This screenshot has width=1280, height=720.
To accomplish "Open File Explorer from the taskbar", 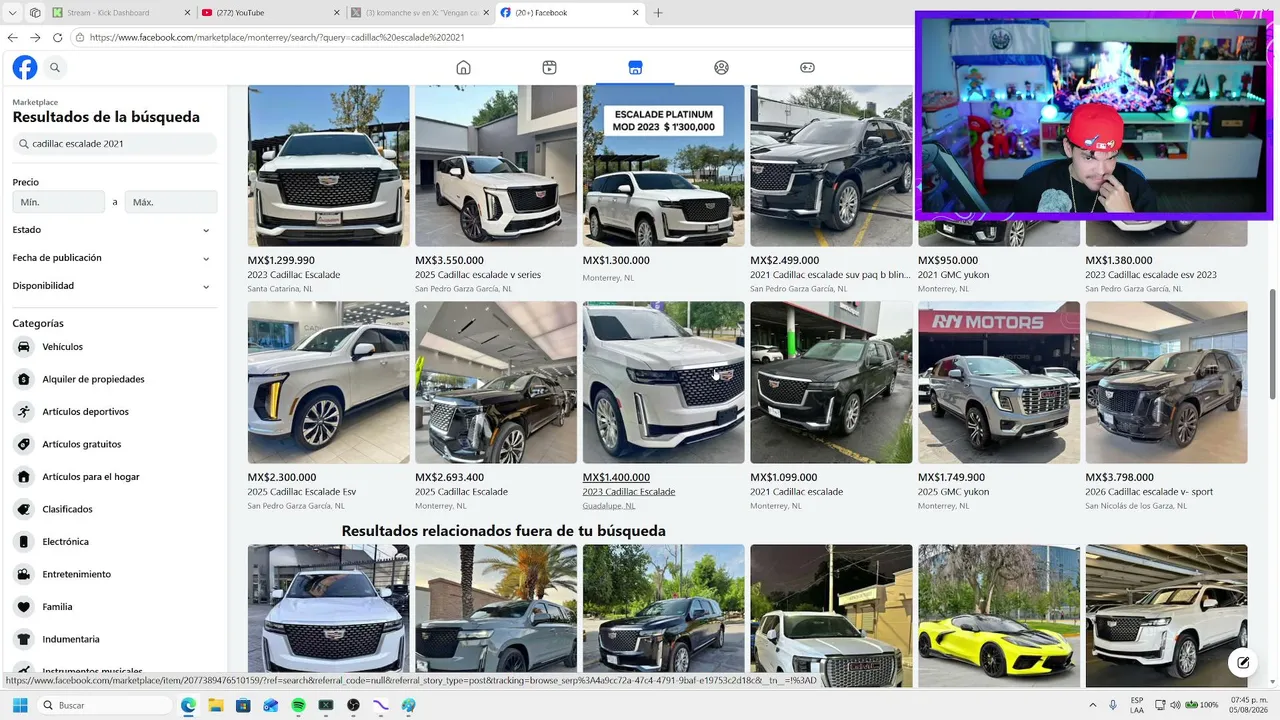I will tap(215, 705).
